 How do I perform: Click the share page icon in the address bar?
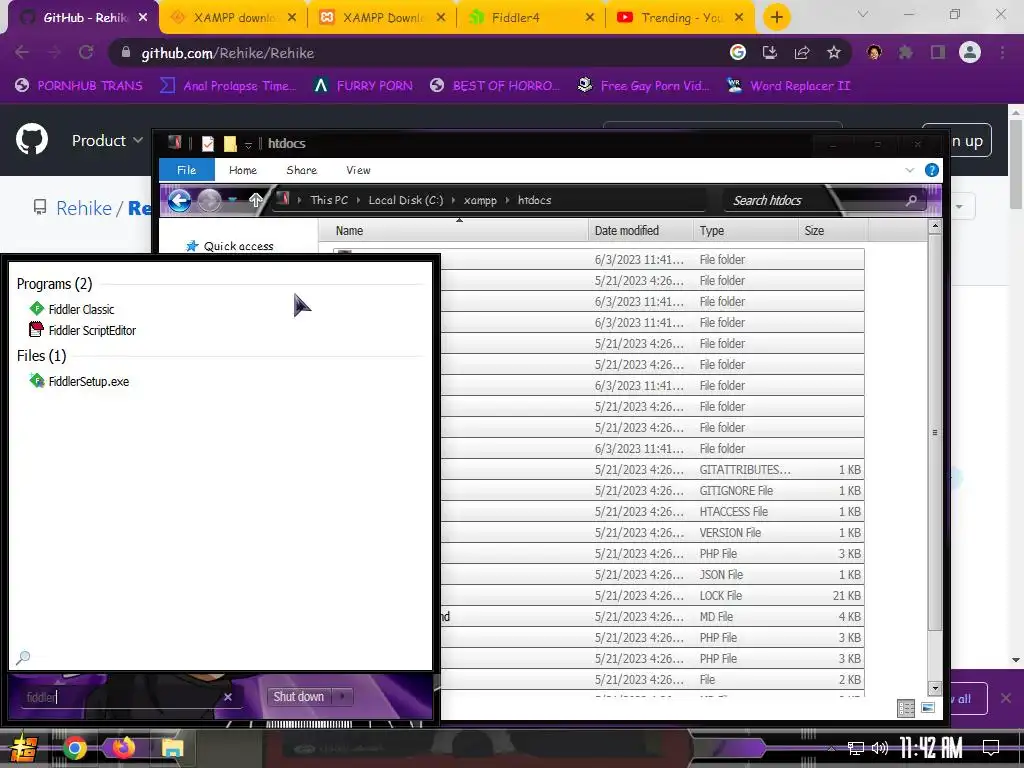802,52
